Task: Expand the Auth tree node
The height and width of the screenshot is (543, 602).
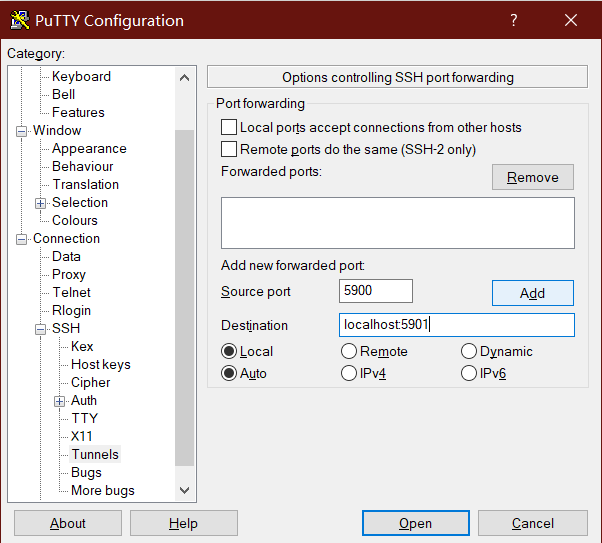Action: click(x=59, y=401)
